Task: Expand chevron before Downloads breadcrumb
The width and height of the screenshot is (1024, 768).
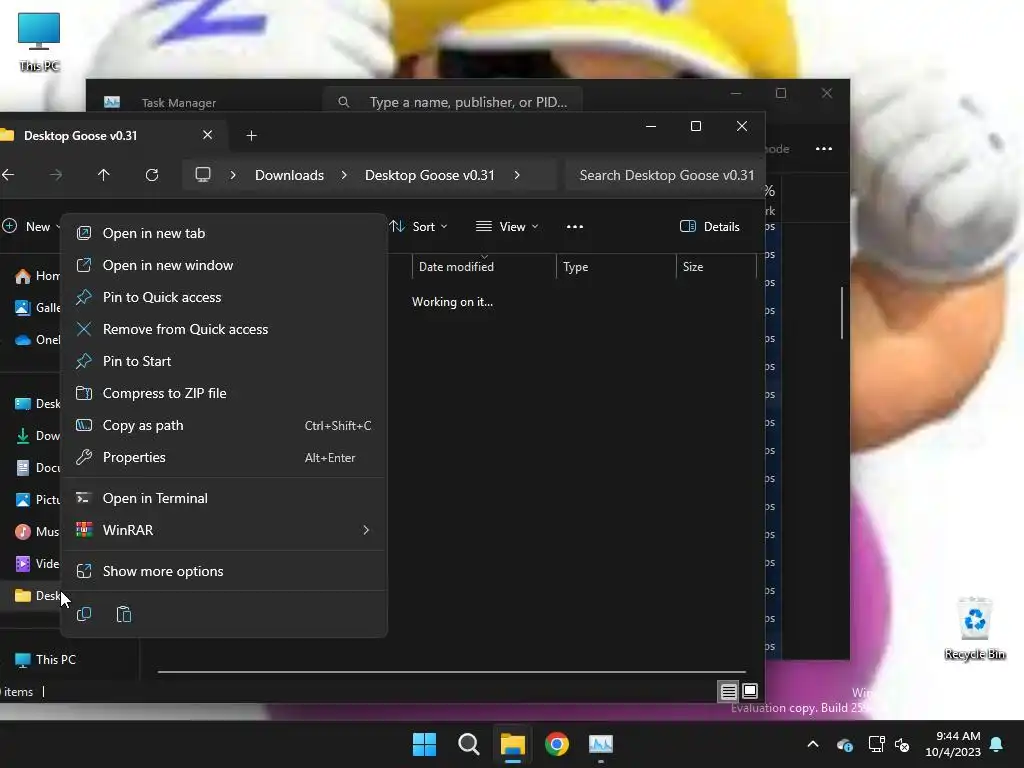Action: 233,175
